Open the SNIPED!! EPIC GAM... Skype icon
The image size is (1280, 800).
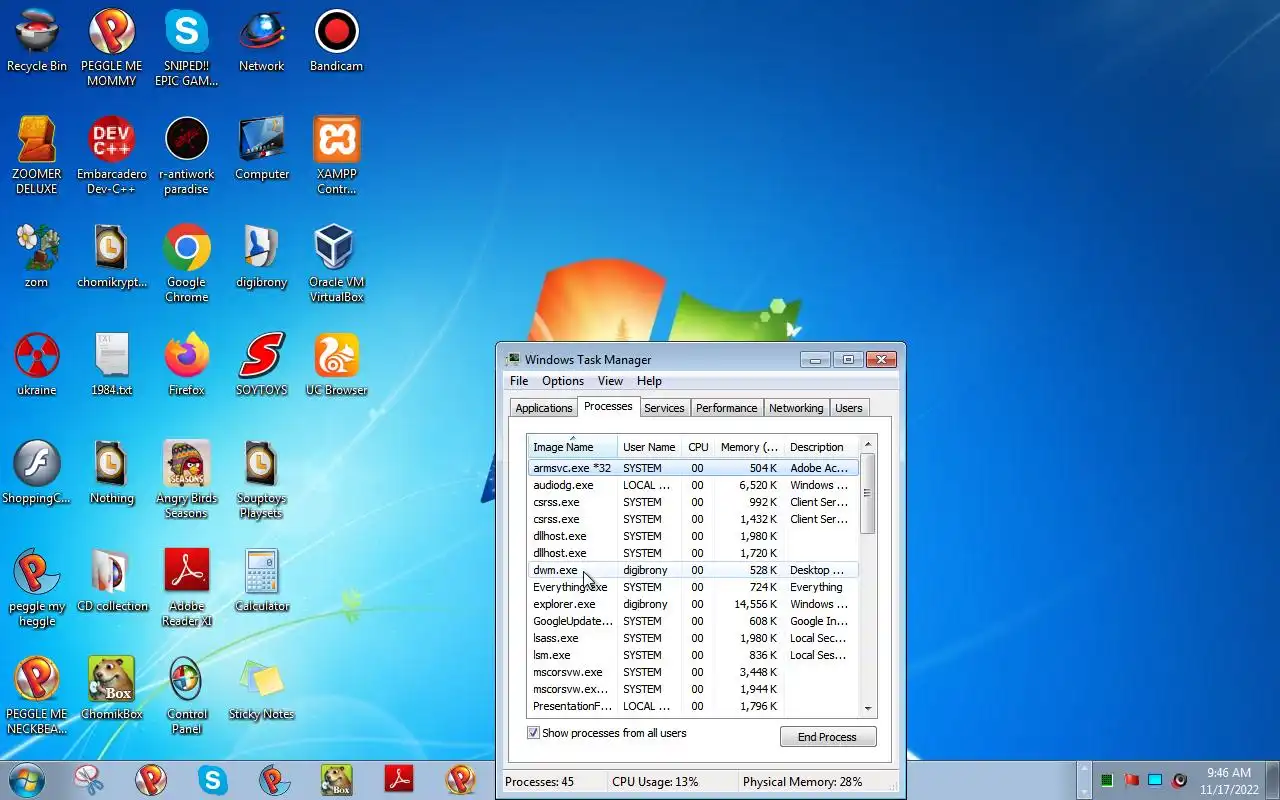pyautogui.click(x=187, y=49)
